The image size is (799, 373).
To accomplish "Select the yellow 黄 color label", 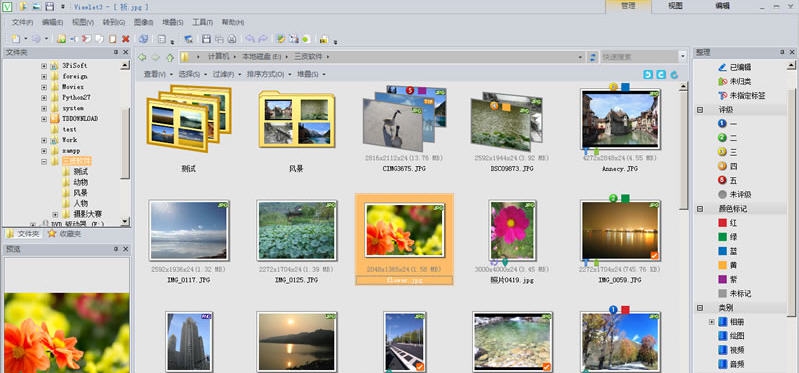I will coord(727,265).
